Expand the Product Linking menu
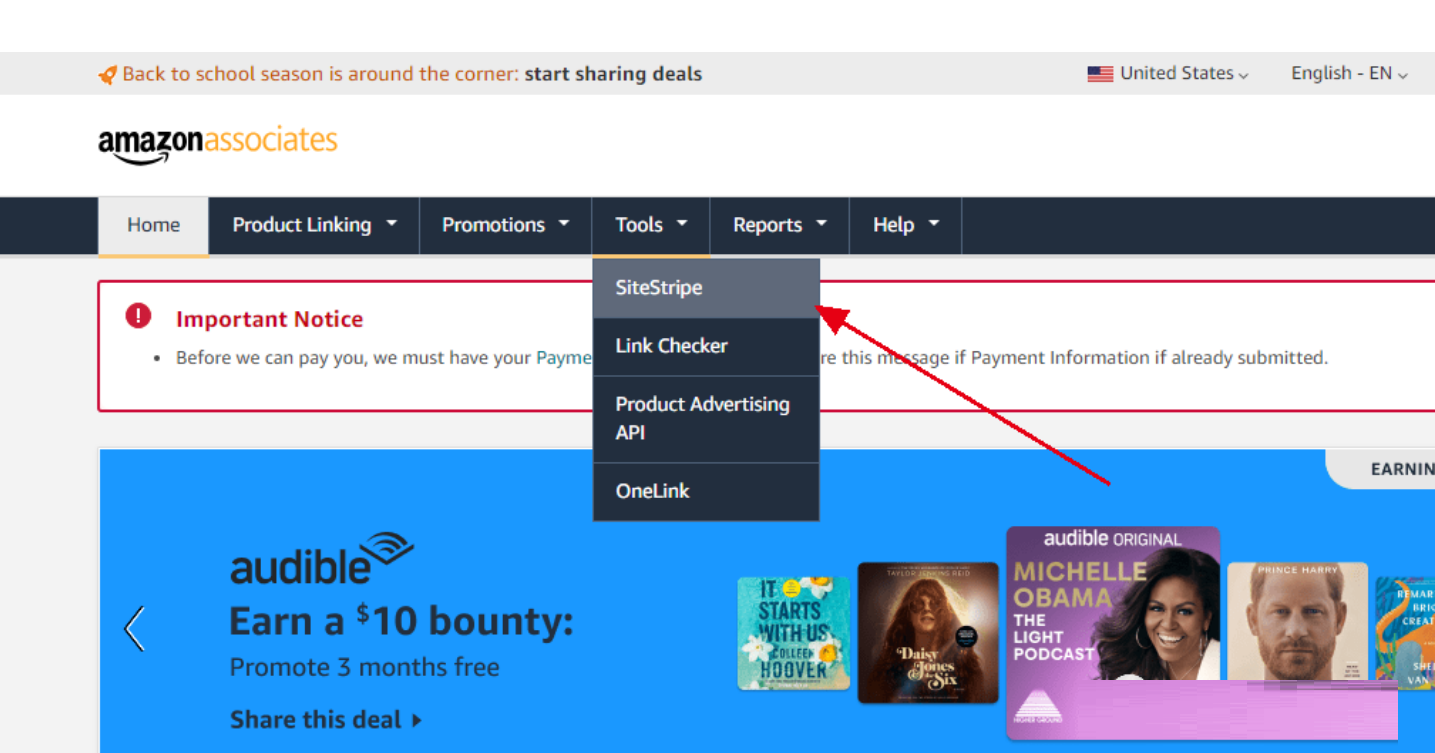This screenshot has height=753, width=1435. [314, 225]
